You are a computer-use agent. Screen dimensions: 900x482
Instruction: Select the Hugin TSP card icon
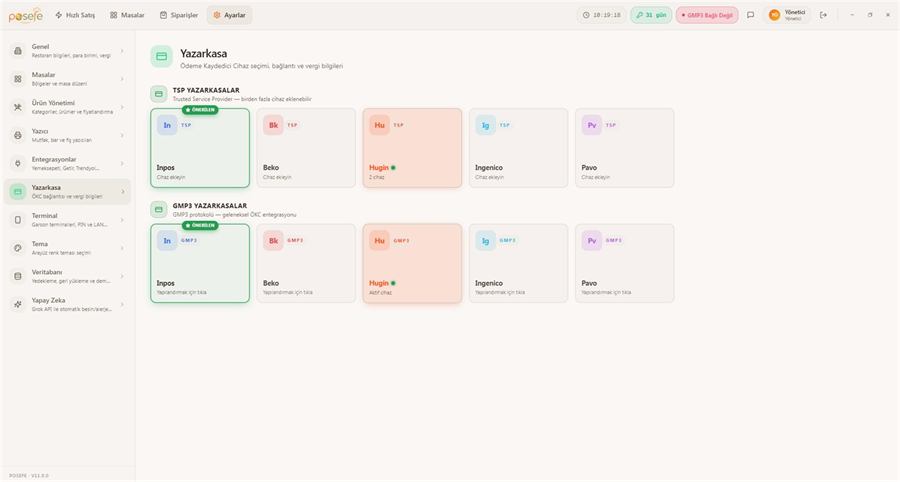tap(379, 125)
